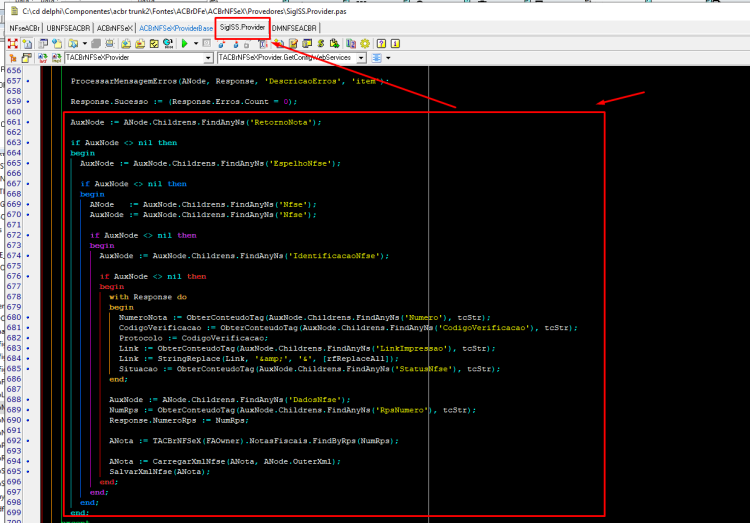Click the green Run program arrow
This screenshot has height=523, width=750.
pyautogui.click(x=185, y=44)
